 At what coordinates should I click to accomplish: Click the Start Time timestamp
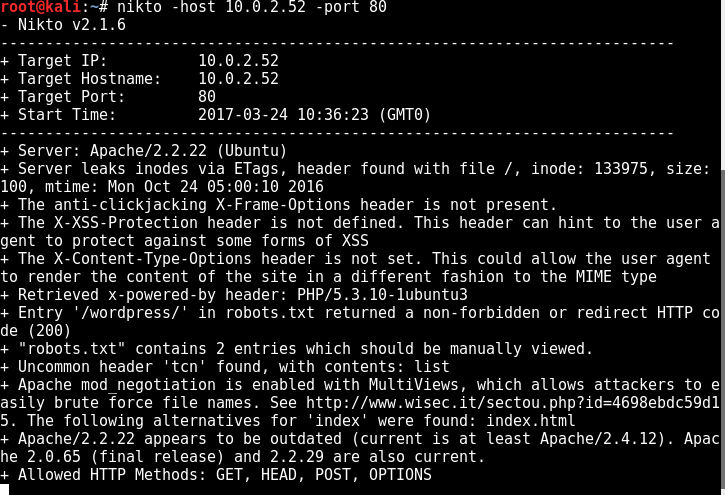[x=314, y=115]
